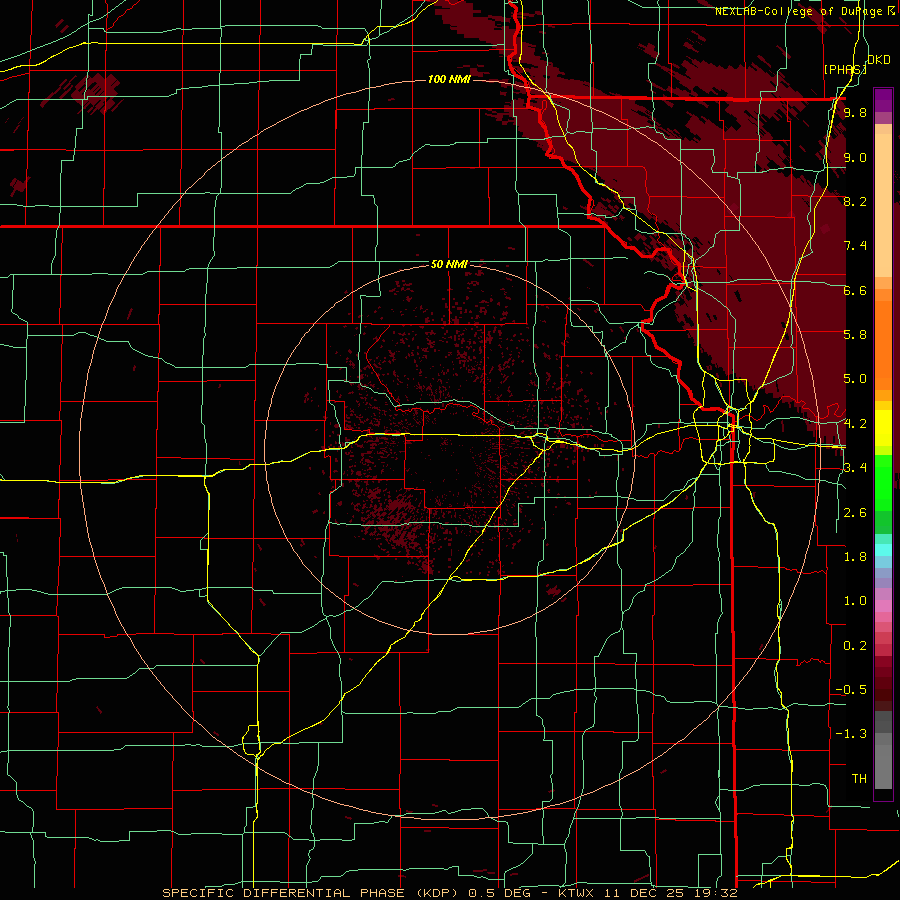The width and height of the screenshot is (900, 900).
Task: Click the 7.4 scale value
Action: pos(855,246)
